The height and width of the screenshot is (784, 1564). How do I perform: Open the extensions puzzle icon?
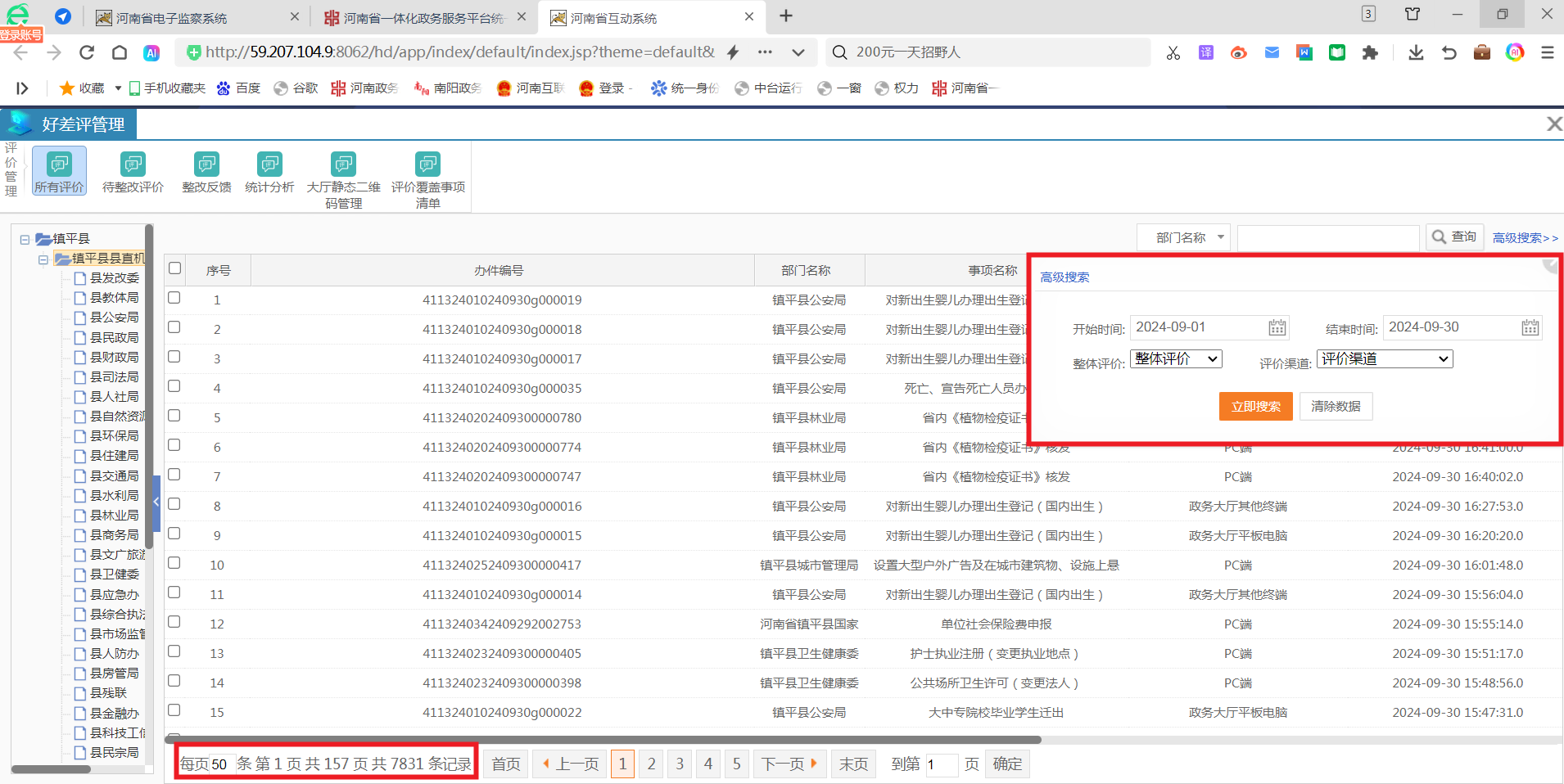tap(1370, 52)
